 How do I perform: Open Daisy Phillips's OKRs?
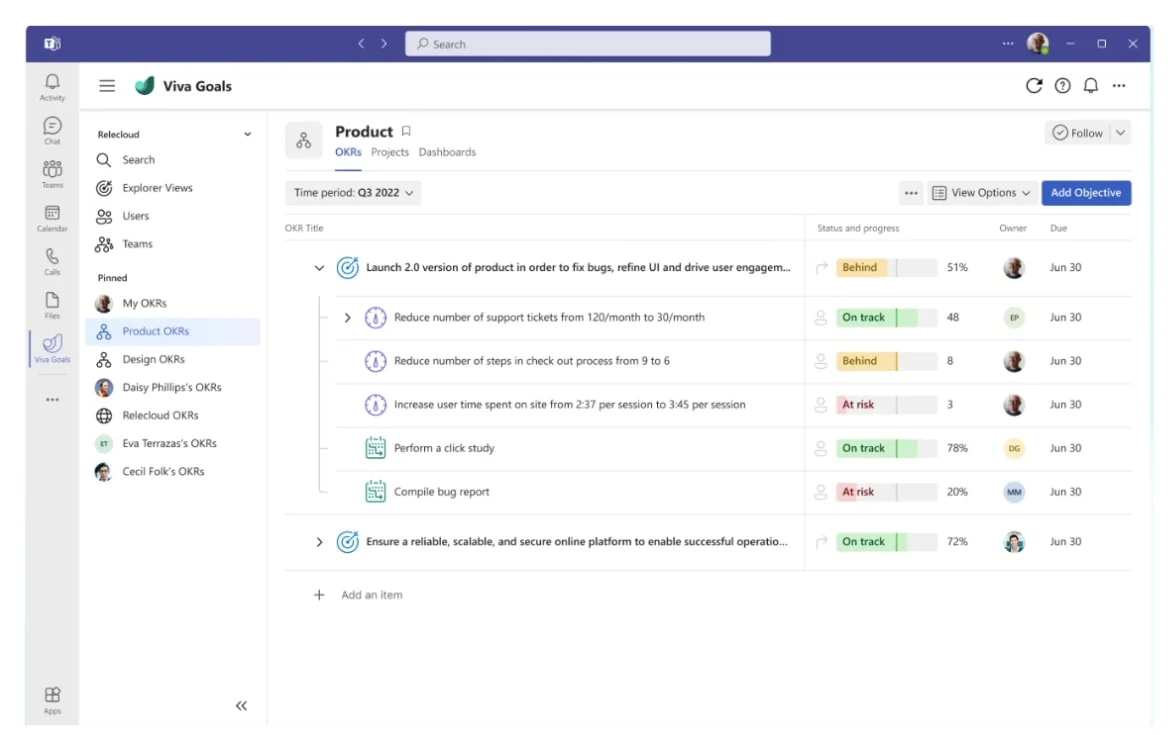click(x=173, y=387)
